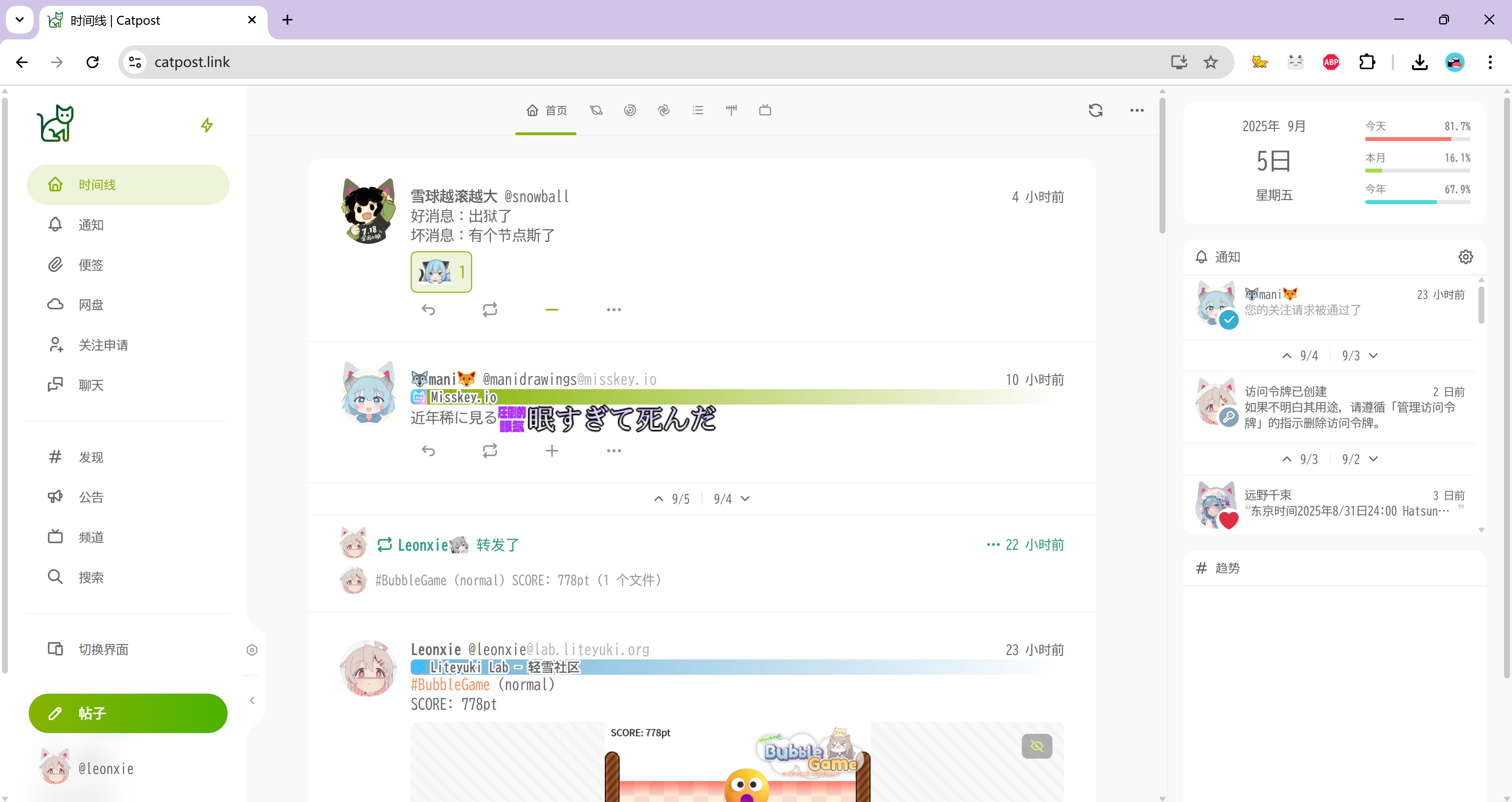
Task: Hide the BubbleGame image with eye icon
Action: coord(1037,746)
